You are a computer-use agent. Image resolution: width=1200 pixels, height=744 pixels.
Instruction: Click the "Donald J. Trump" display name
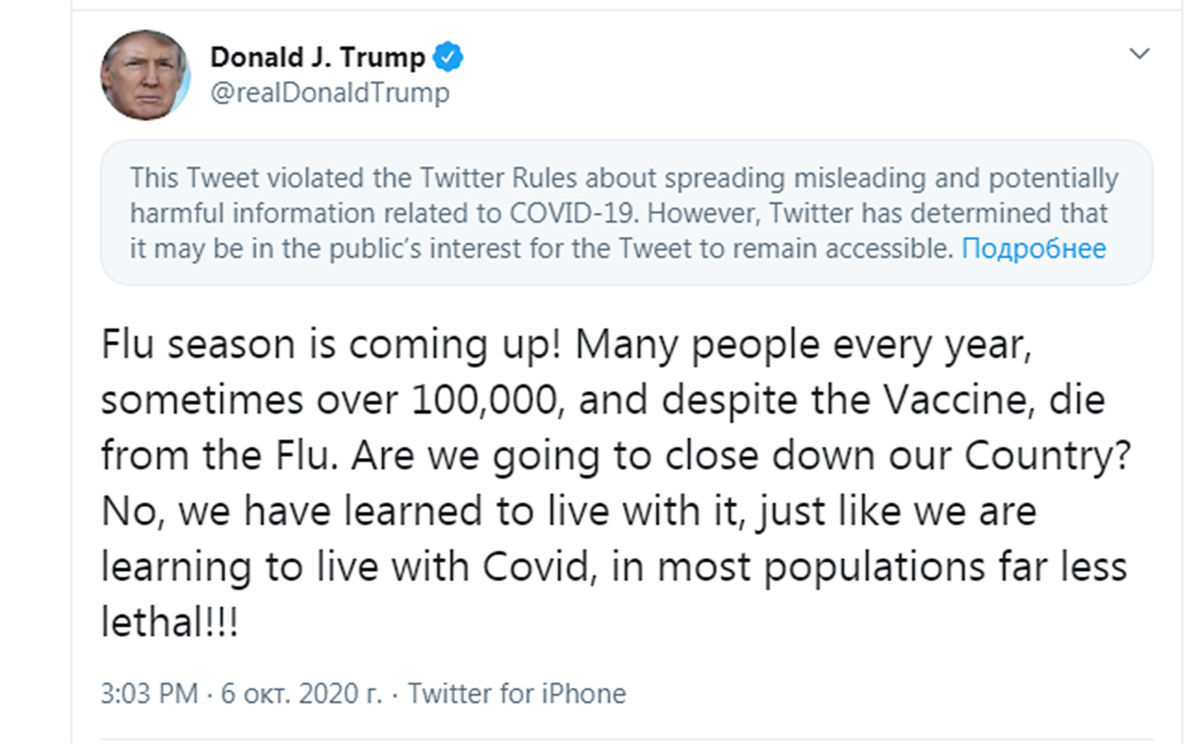(318, 57)
